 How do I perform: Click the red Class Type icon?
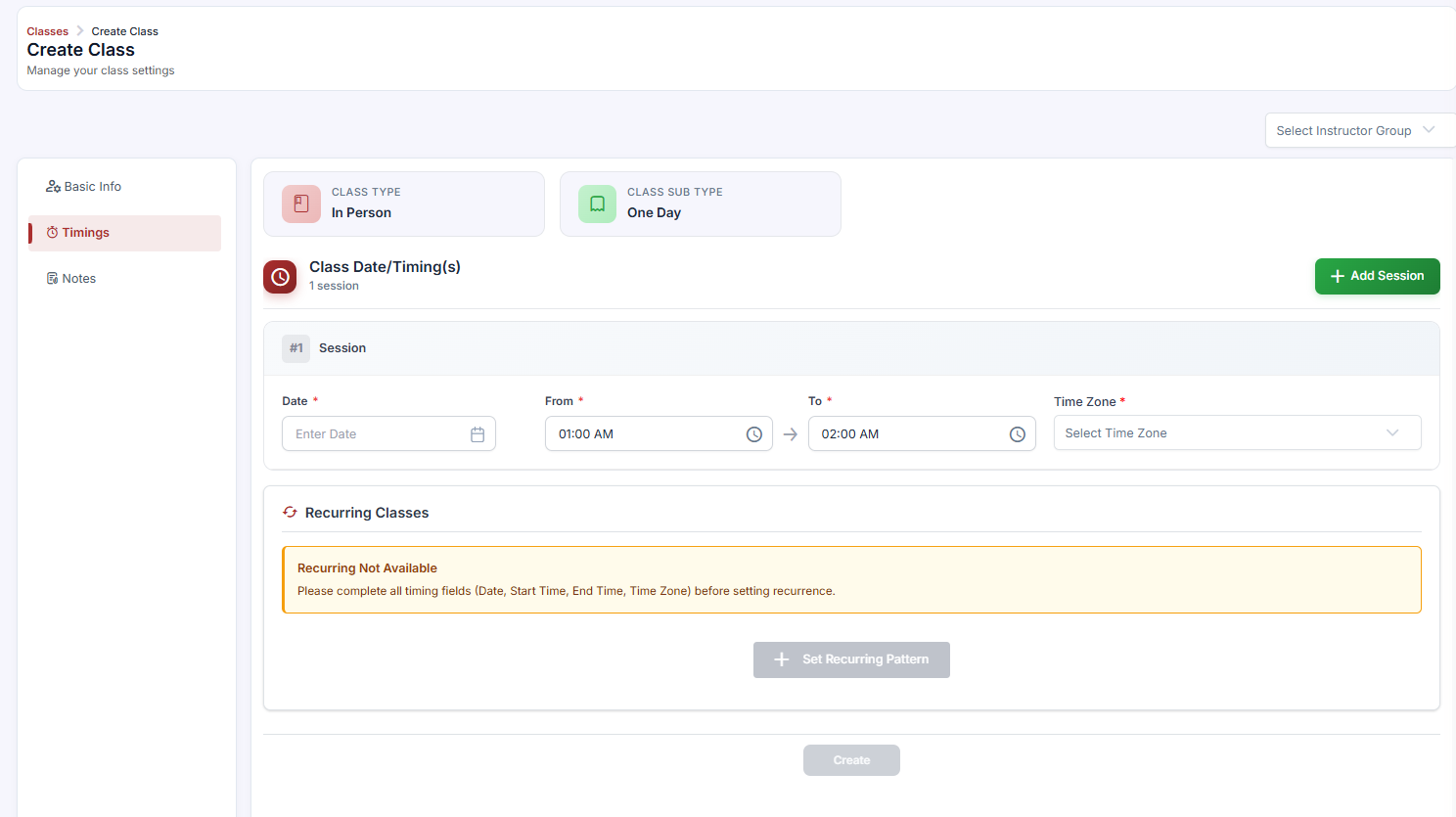coord(301,204)
